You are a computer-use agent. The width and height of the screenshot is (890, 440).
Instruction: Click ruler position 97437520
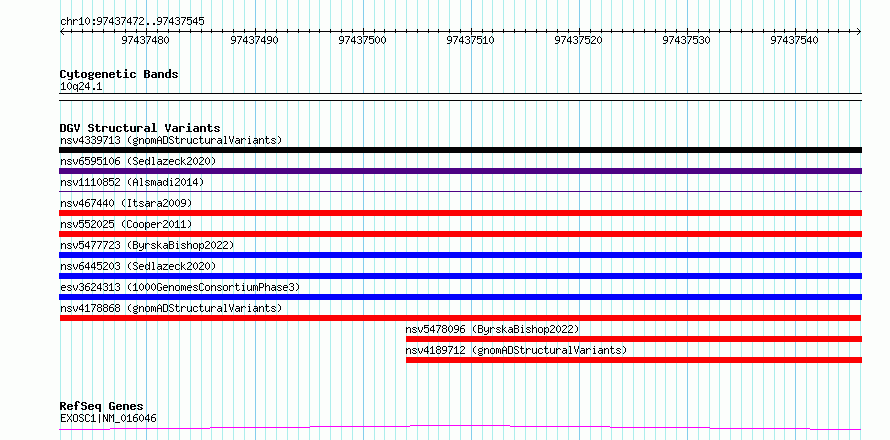click(578, 40)
